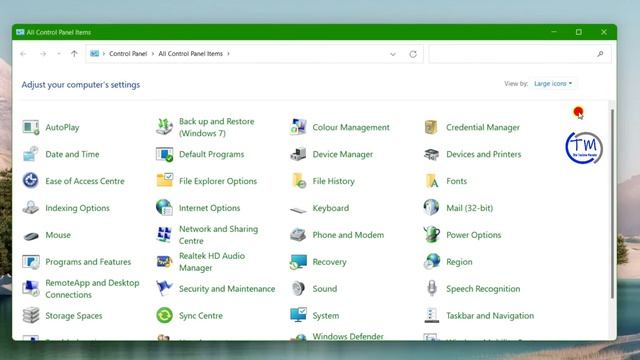Click the Mouse icon

31,235
